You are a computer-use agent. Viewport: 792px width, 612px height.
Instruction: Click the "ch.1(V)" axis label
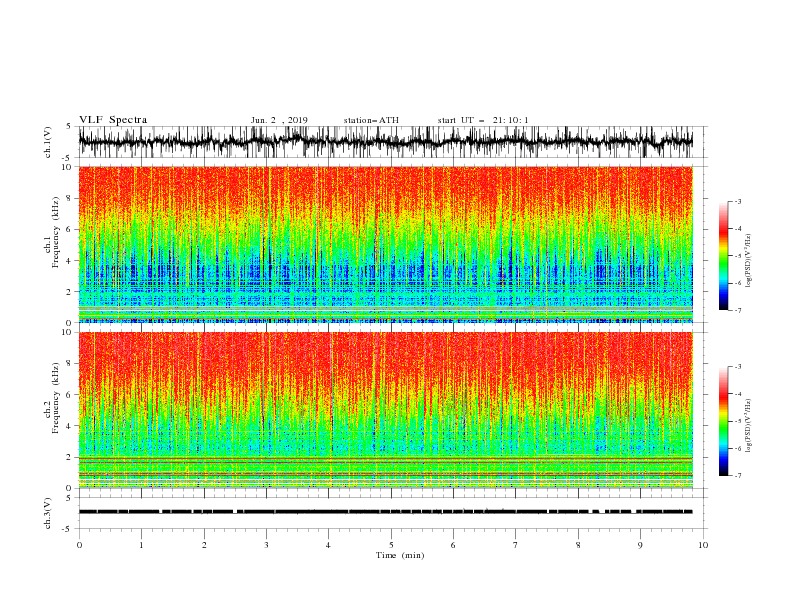(48, 142)
